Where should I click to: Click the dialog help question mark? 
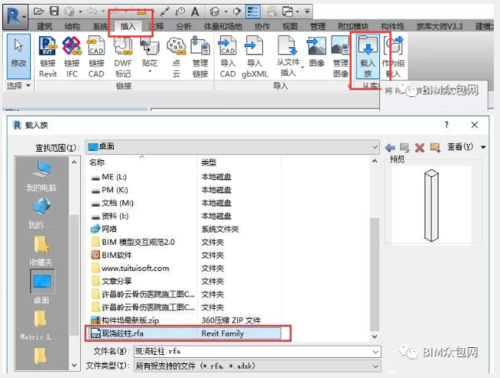pos(446,125)
